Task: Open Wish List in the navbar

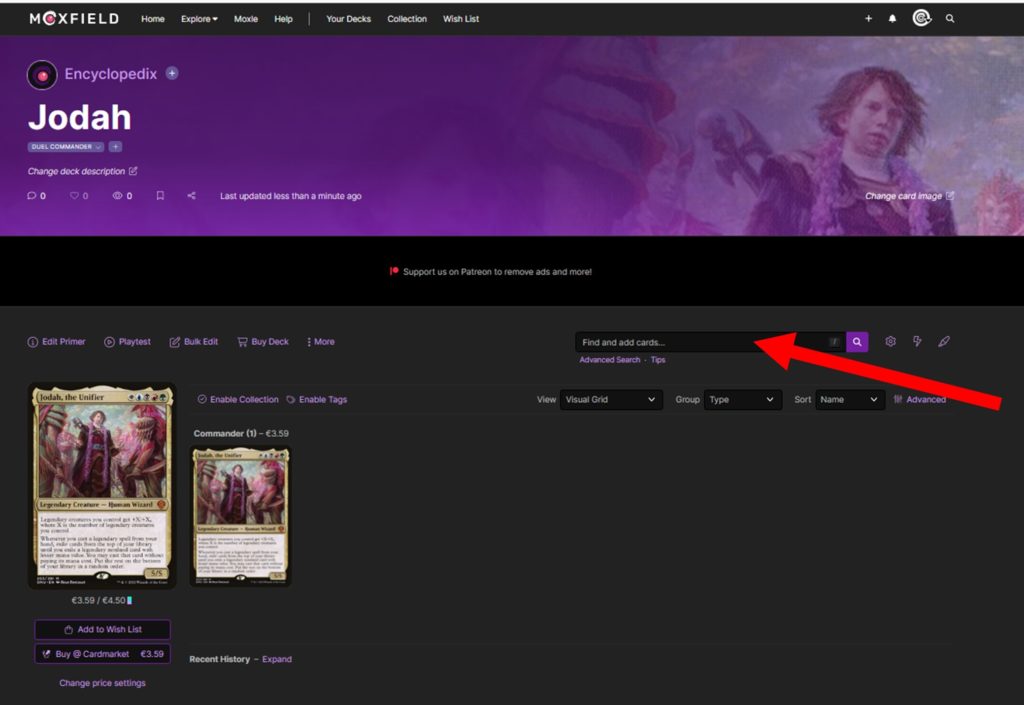Action: coord(461,19)
